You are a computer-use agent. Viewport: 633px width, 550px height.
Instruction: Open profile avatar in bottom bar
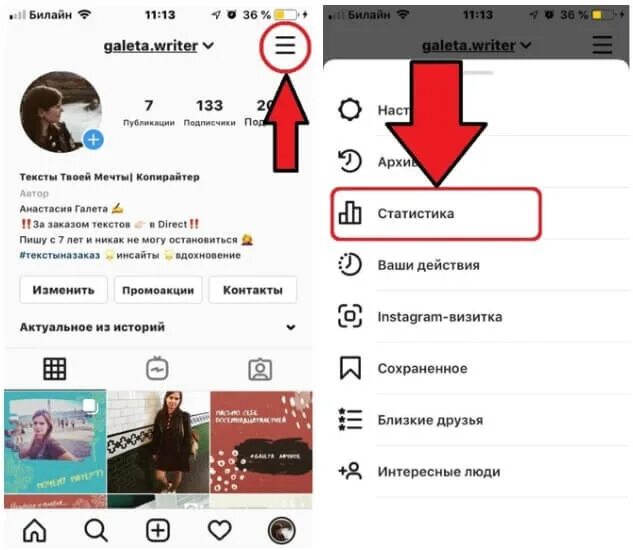282,530
